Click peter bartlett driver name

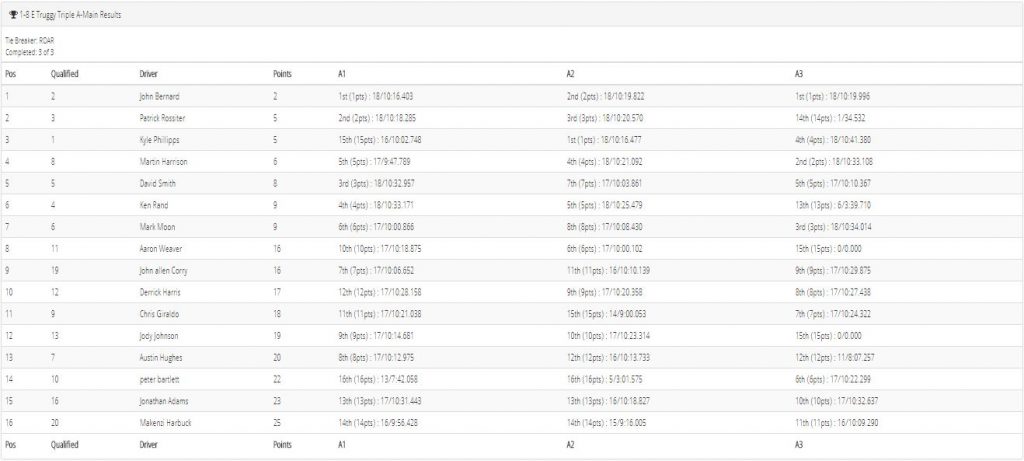pos(159,379)
